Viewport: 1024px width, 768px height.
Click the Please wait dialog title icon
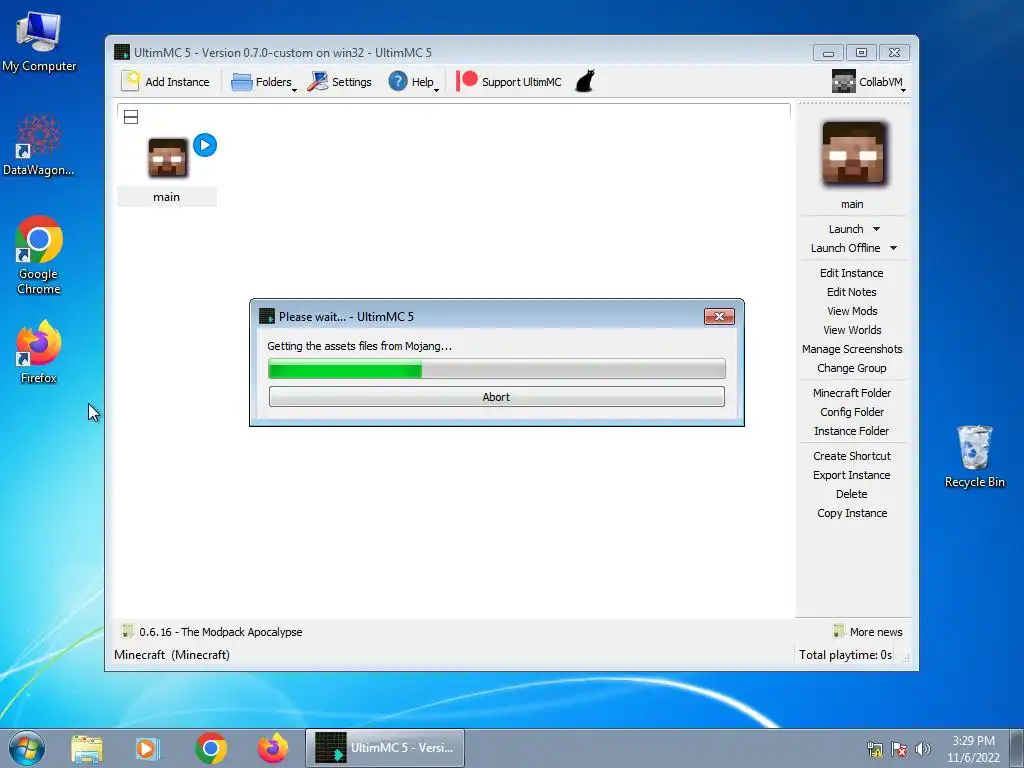click(266, 316)
